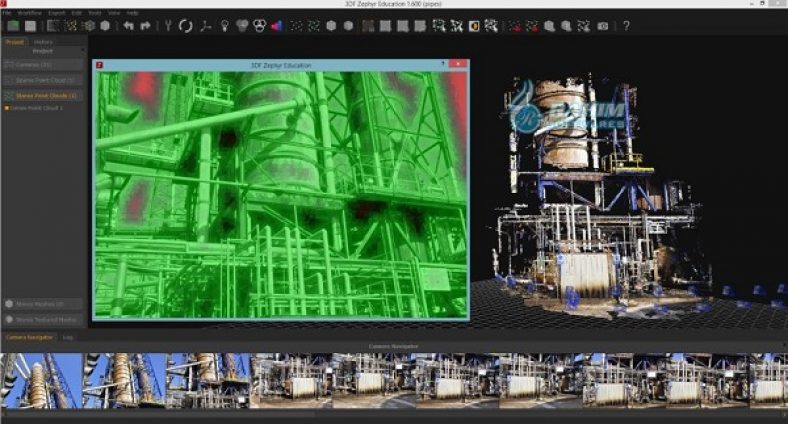Click the save project toolbar icon

(31, 26)
